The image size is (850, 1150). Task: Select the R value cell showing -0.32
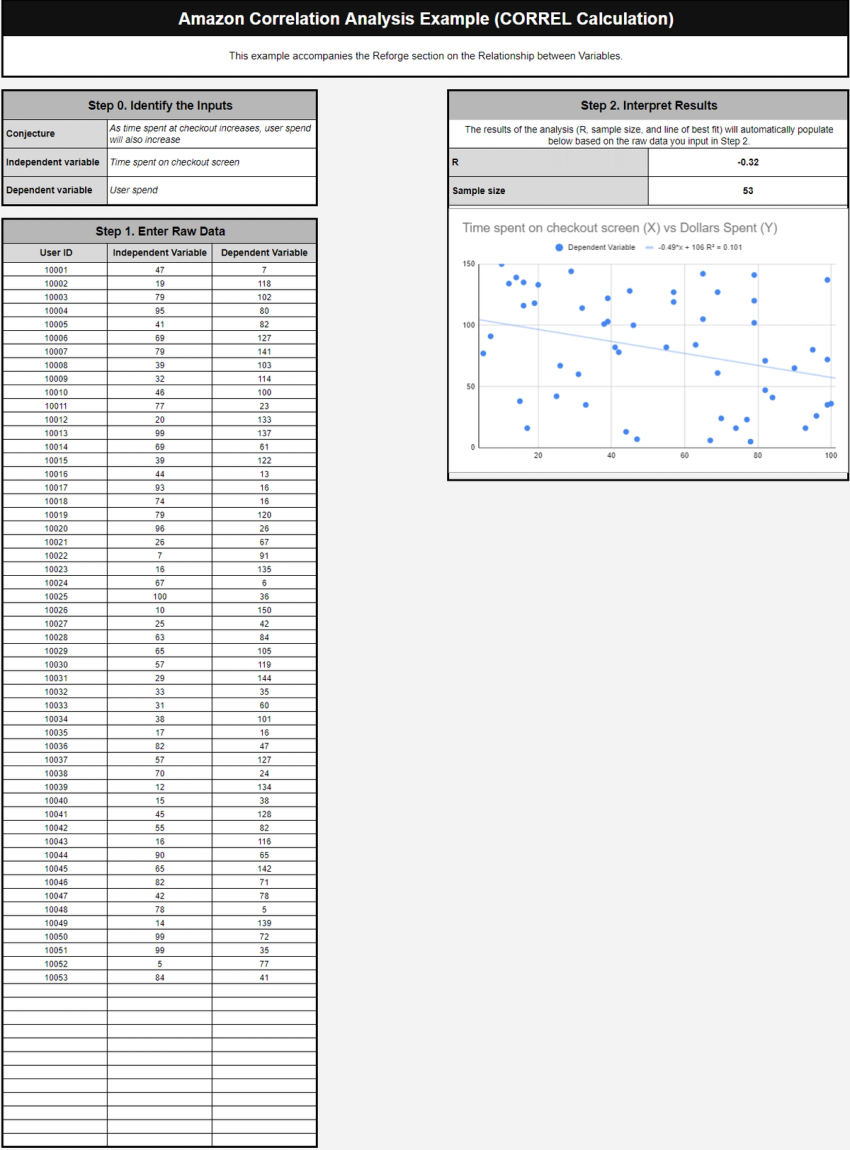click(748, 163)
